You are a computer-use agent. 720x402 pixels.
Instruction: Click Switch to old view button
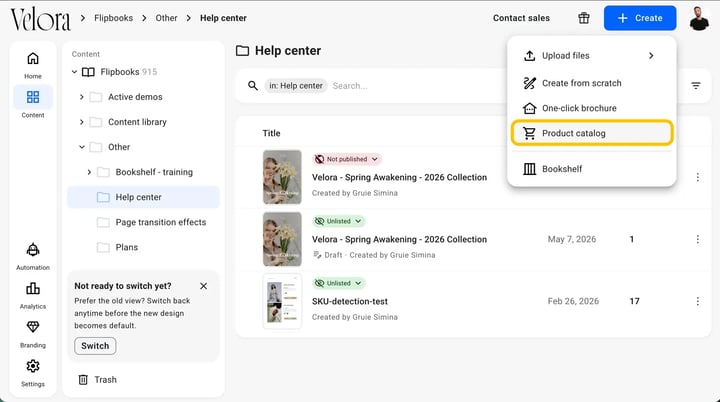coord(95,346)
